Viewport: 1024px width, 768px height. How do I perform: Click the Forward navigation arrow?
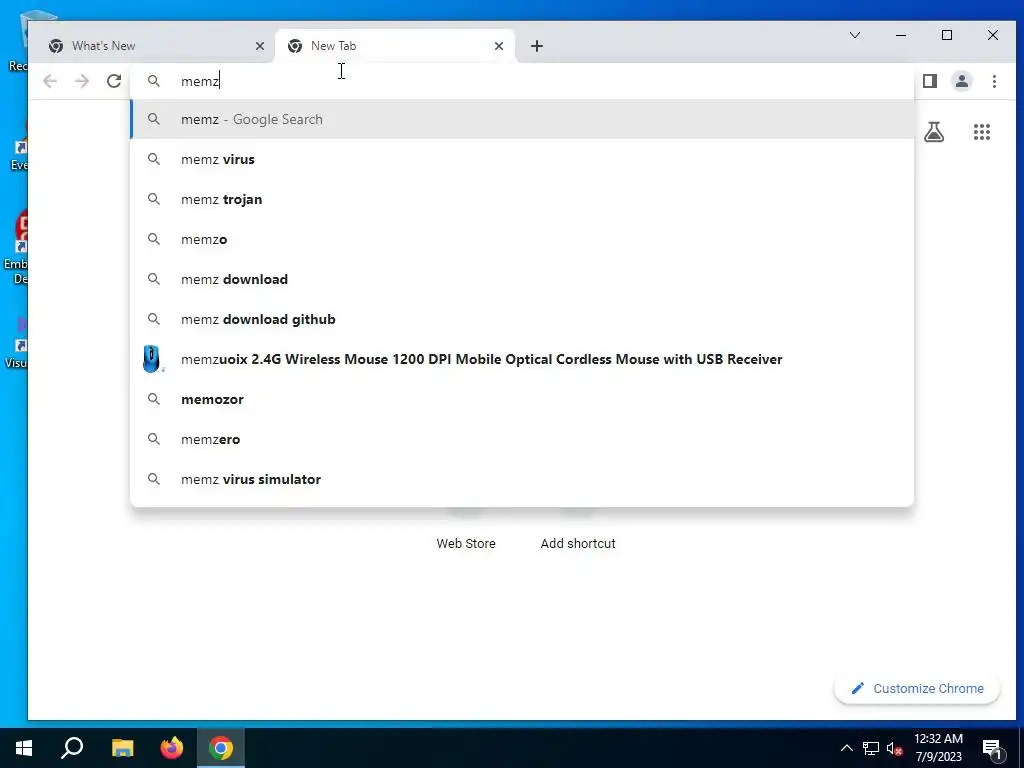tap(82, 81)
